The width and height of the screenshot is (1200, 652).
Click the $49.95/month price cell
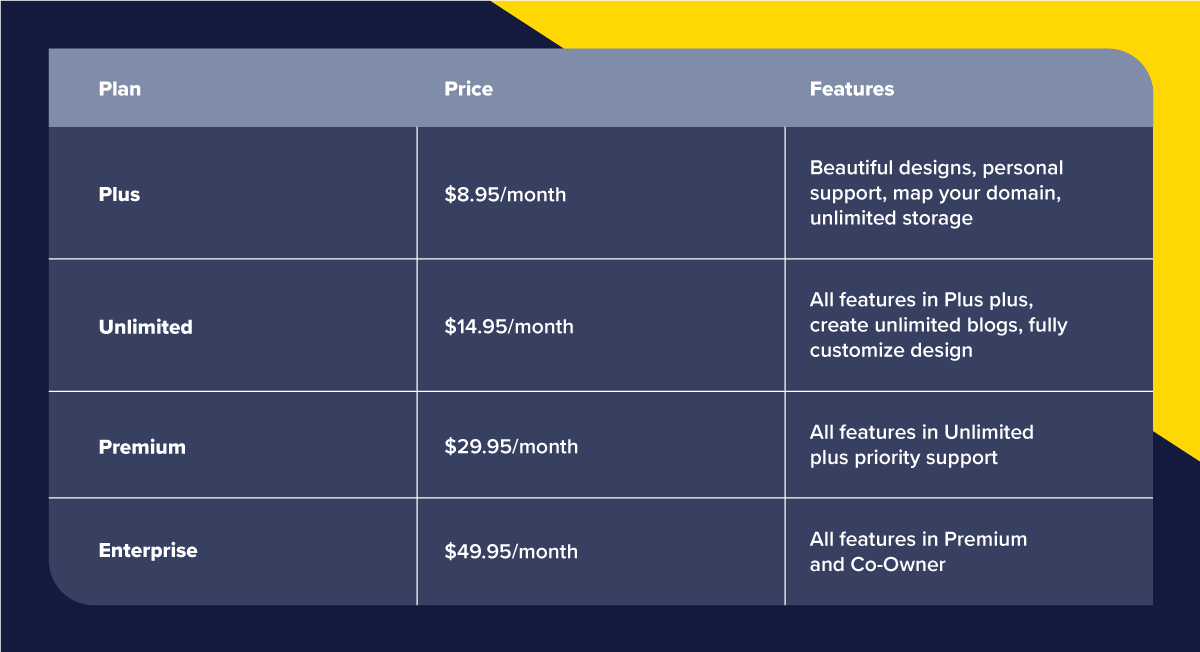511,551
